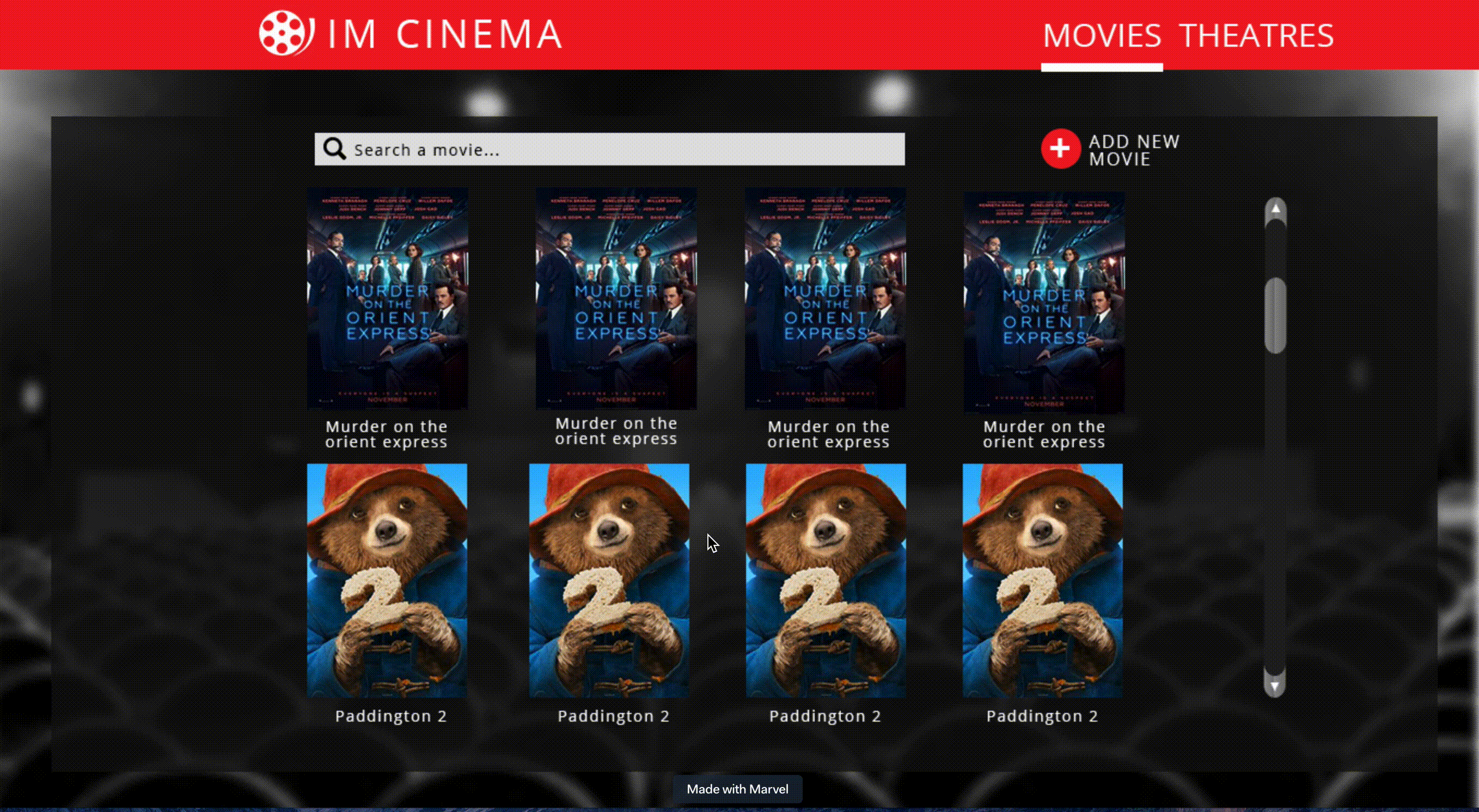Open the second Paddington 2 poster

(x=609, y=581)
